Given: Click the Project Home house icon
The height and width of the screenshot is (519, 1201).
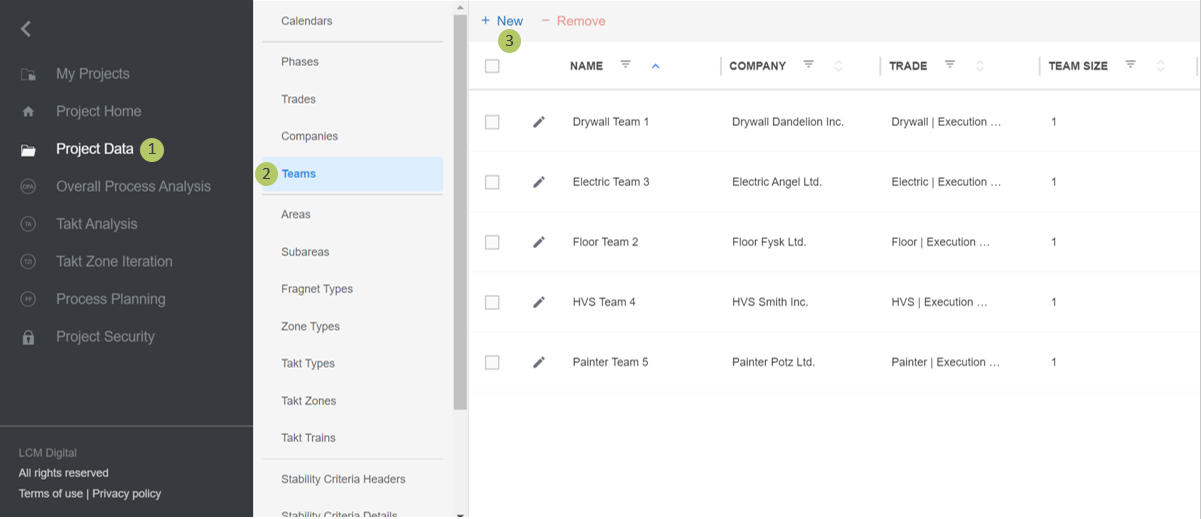Looking at the screenshot, I should coord(28,112).
